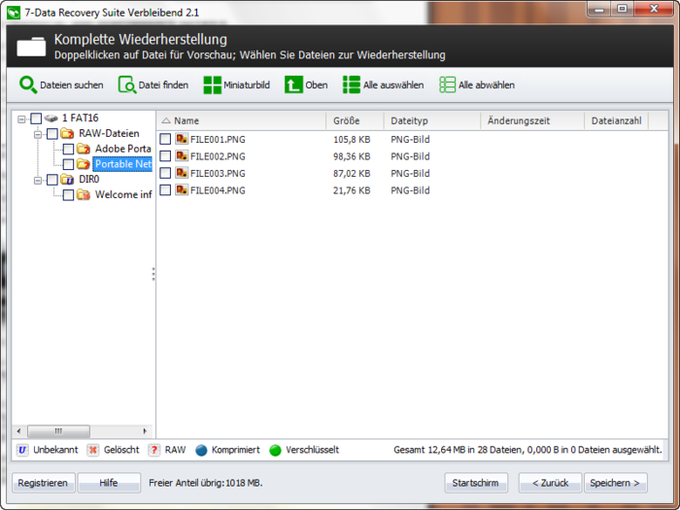The width and height of the screenshot is (680, 510).
Task: Click the Adobe Porta folder icon
Action: pyautogui.click(x=83, y=149)
